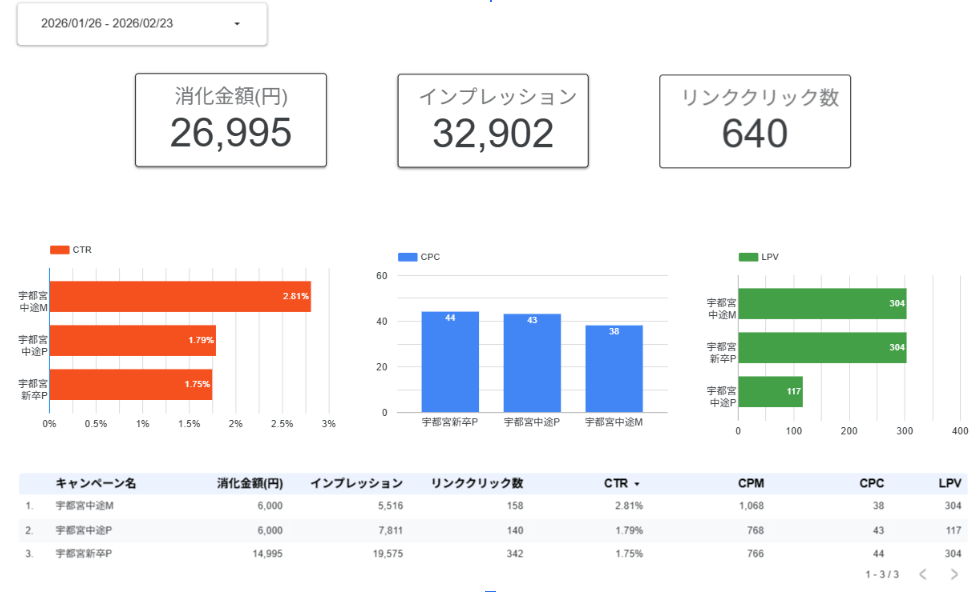
Task: Go to previous table page arrow
Action: (x=923, y=574)
